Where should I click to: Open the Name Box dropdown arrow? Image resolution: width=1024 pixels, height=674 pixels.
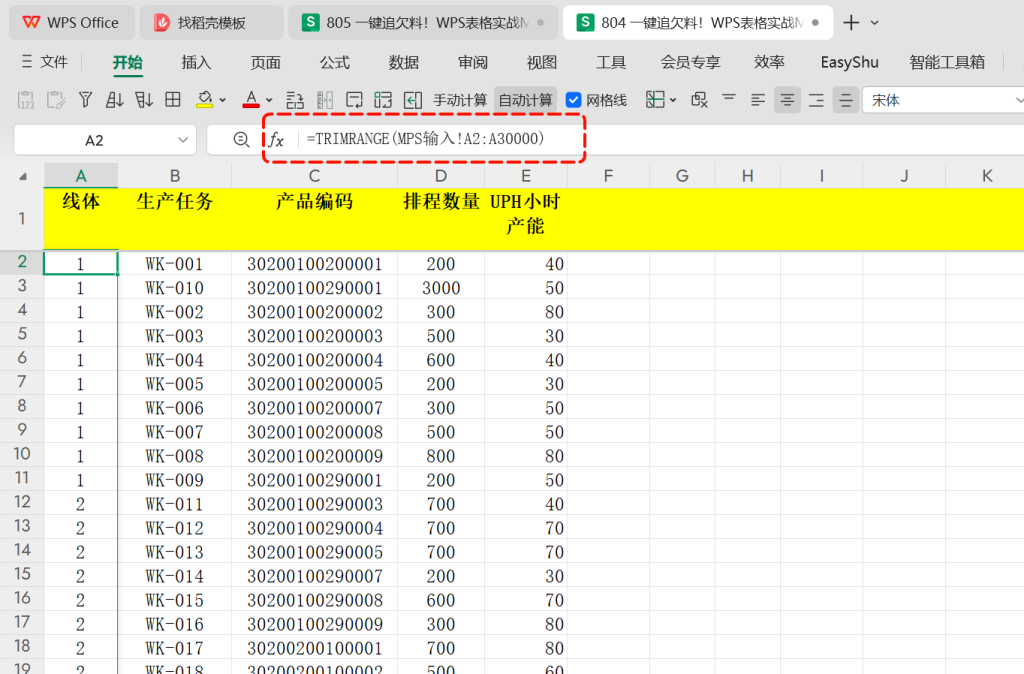coord(183,140)
